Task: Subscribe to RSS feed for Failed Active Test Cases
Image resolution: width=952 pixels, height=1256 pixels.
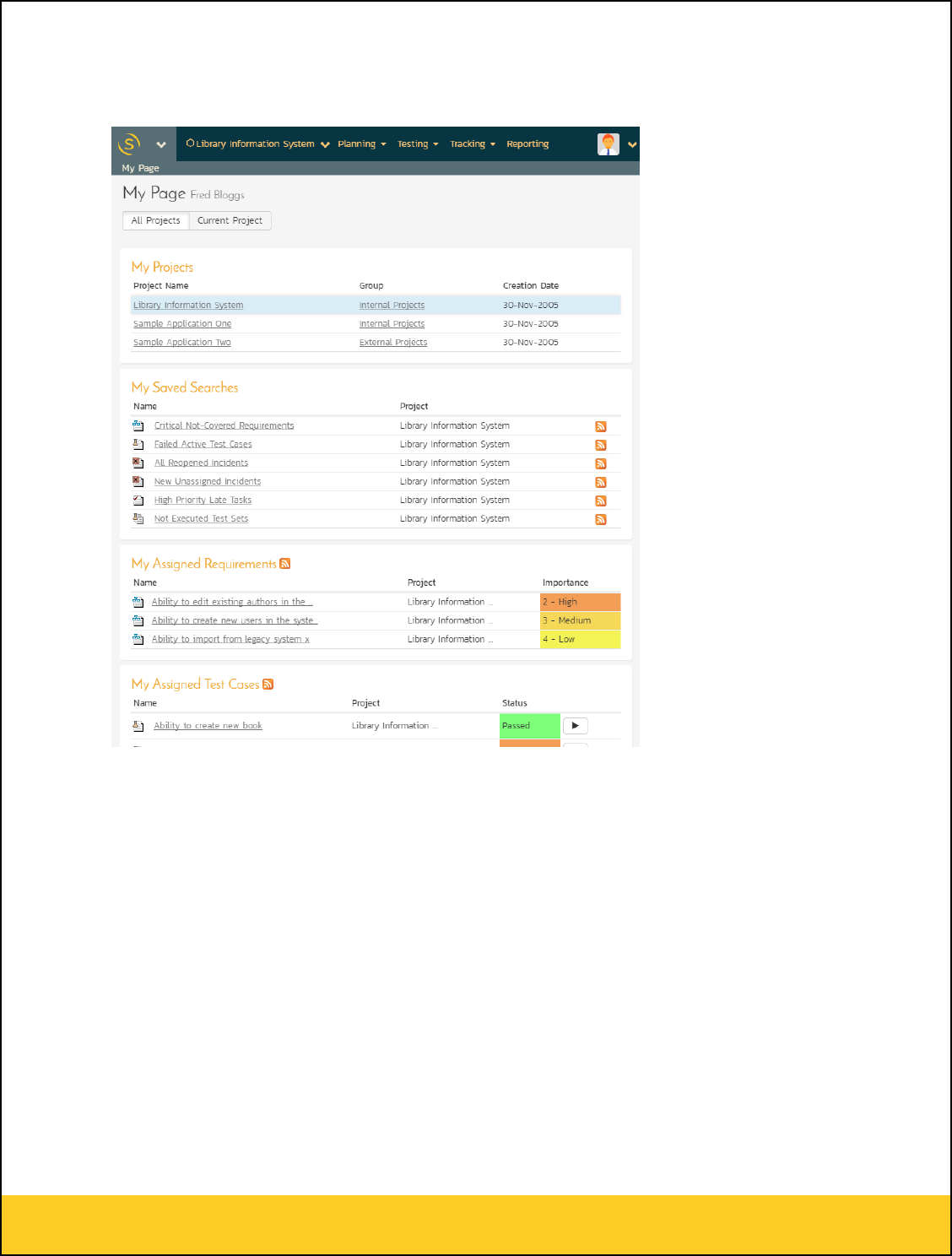Action: coord(601,446)
